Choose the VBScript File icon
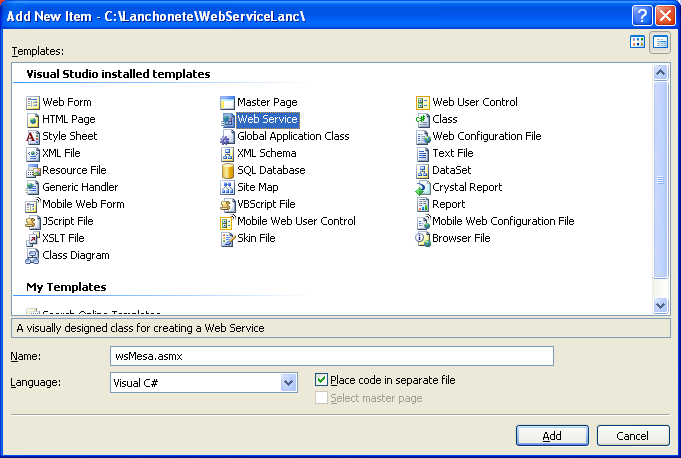681x458 pixels. [227, 204]
